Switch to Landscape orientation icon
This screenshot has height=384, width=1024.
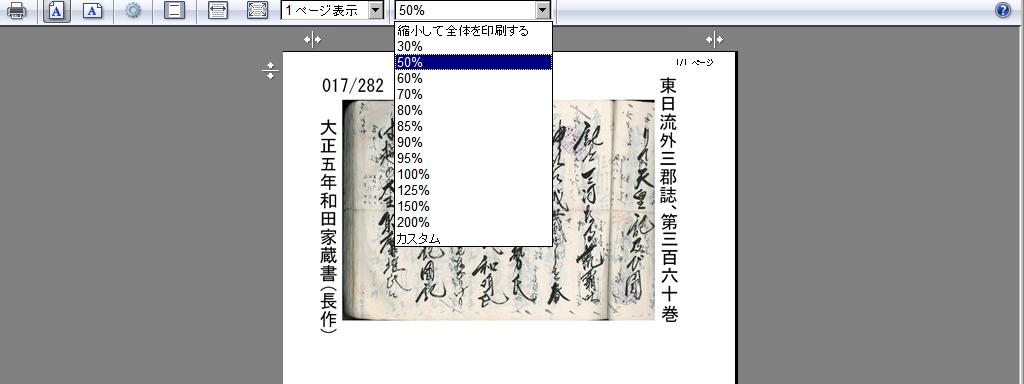click(x=93, y=10)
